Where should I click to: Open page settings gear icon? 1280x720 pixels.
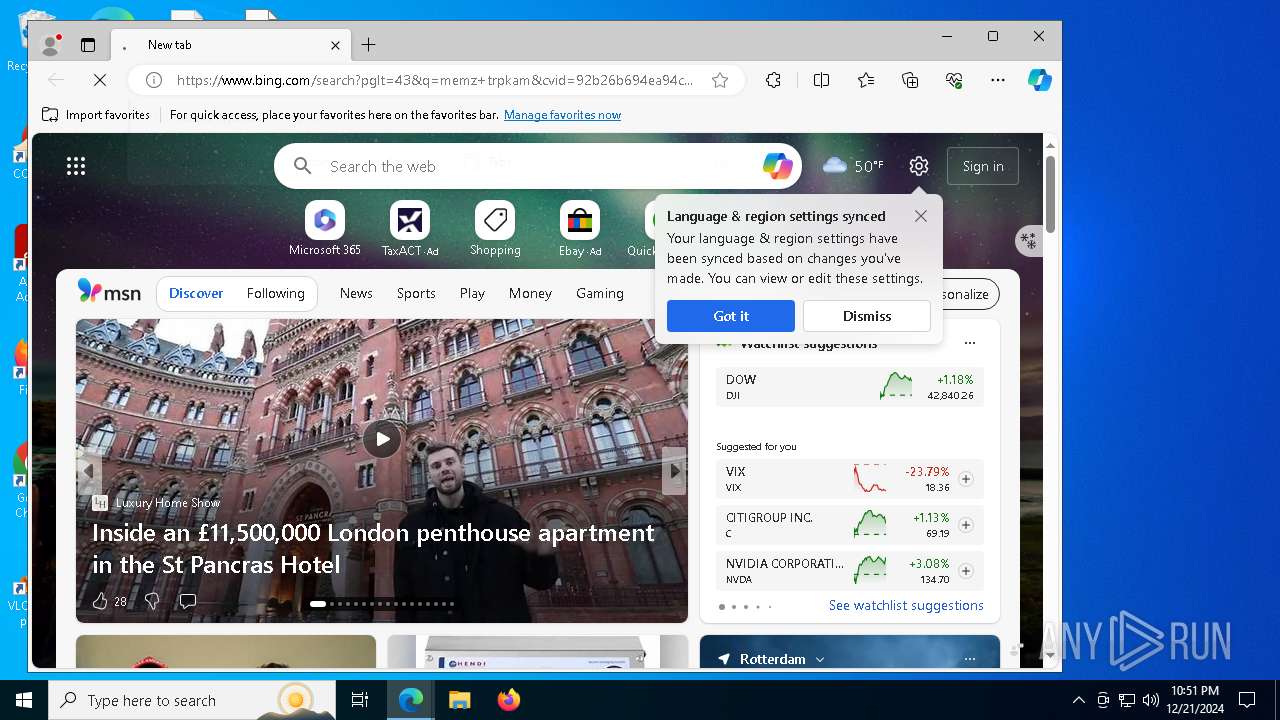click(919, 166)
